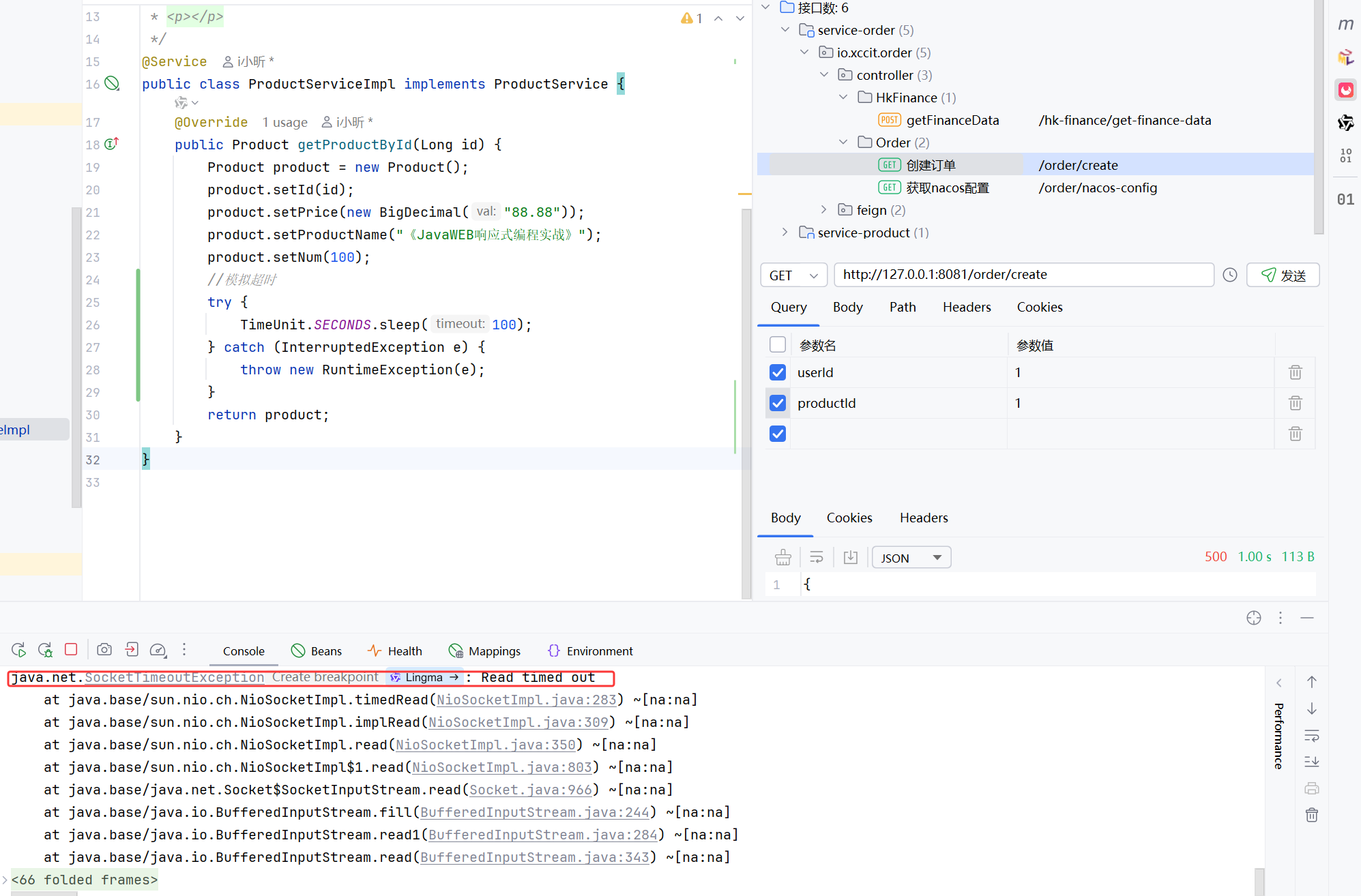This screenshot has height=896, width=1361.
Task: Toggle the select-all parameters header checkbox
Action: click(778, 344)
